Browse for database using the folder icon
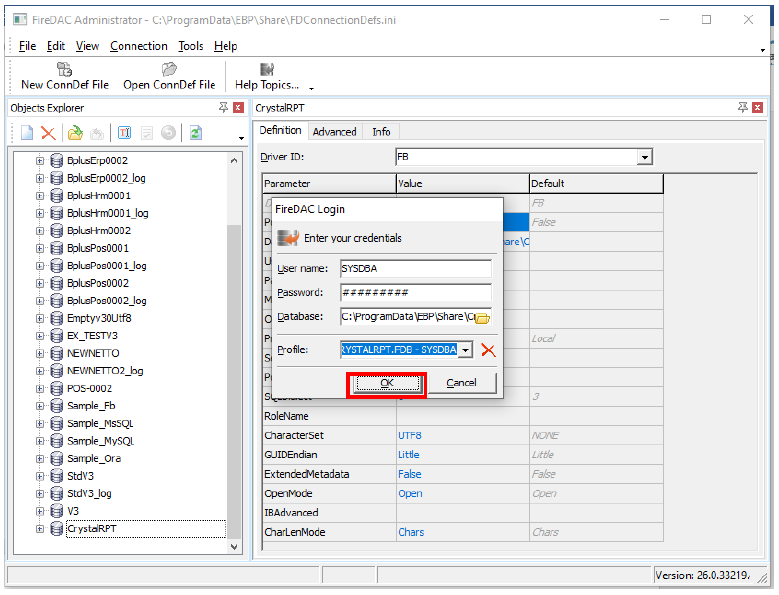This screenshot has height=595, width=779. click(482, 317)
